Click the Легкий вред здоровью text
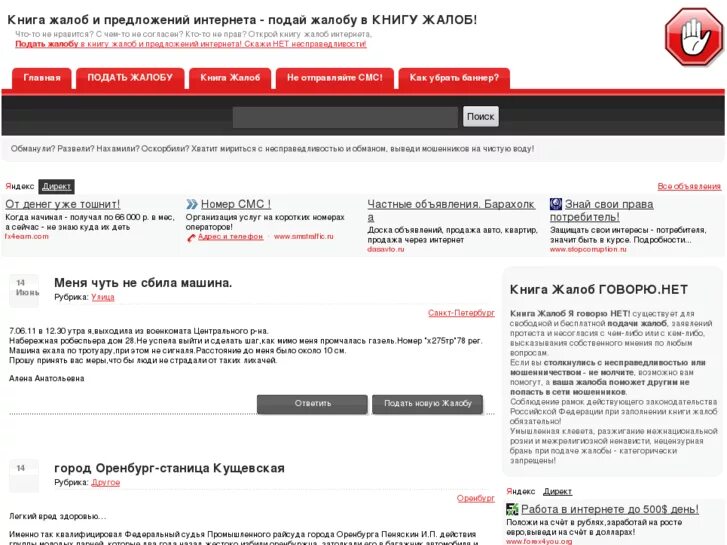The width and height of the screenshot is (727, 545). 57,516
